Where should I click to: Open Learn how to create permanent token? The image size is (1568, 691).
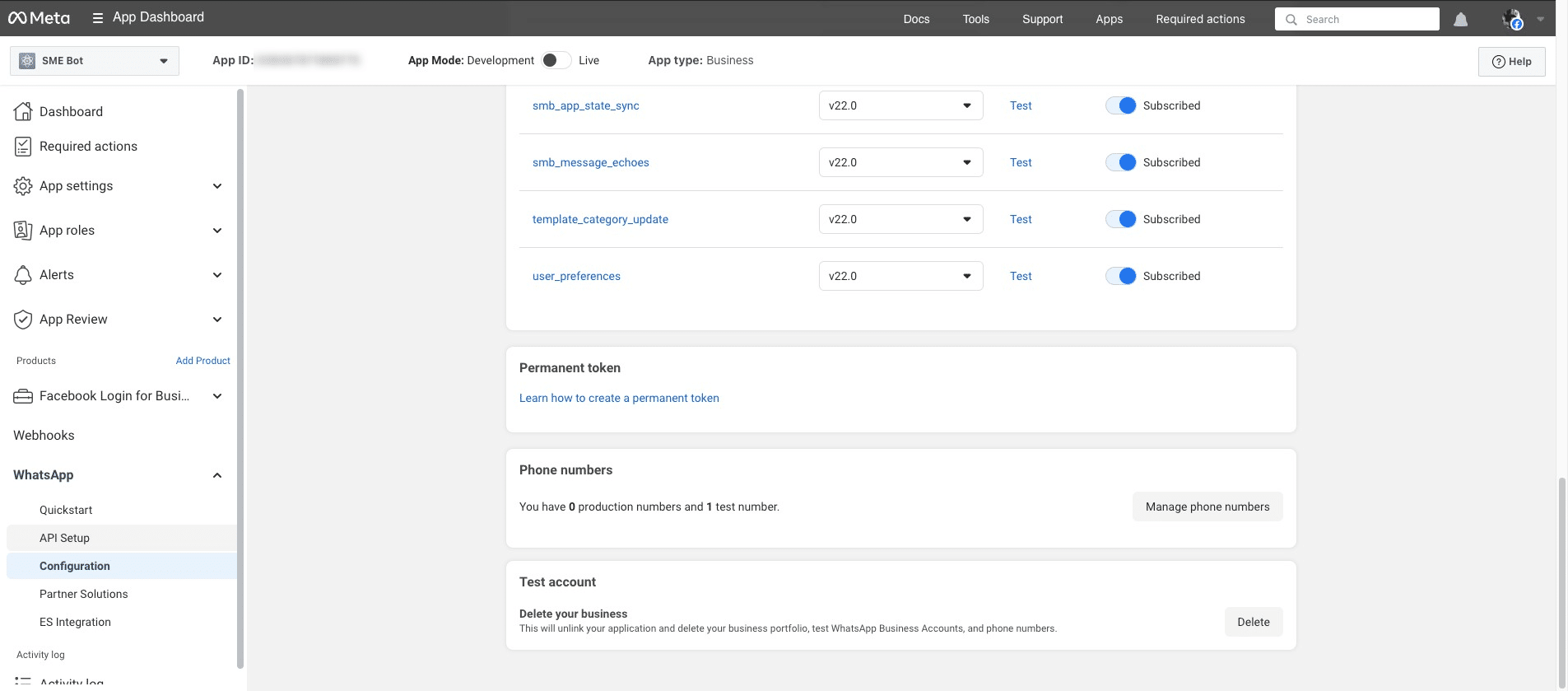click(x=619, y=398)
